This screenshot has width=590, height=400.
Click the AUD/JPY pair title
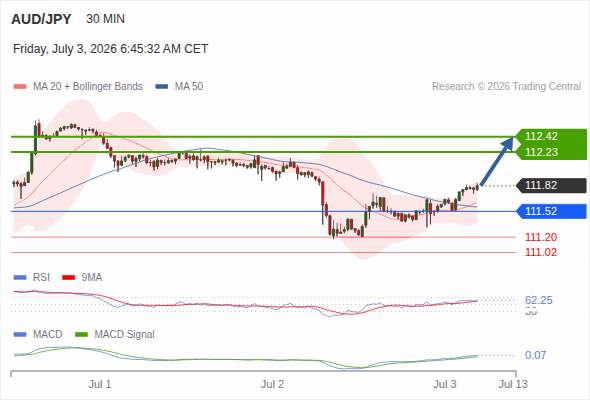tap(41, 19)
